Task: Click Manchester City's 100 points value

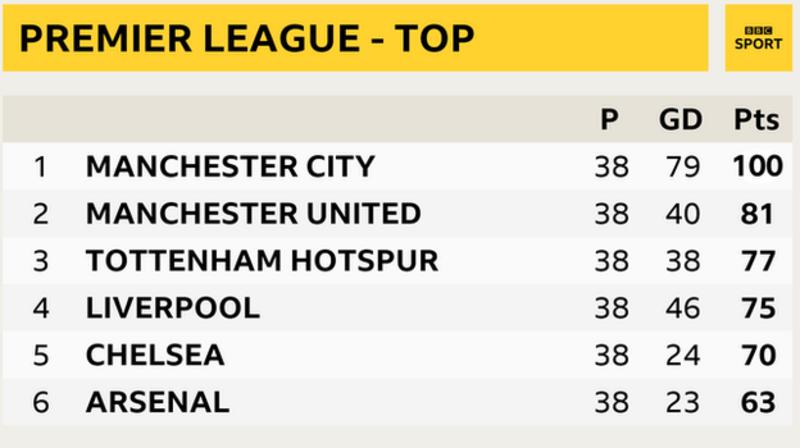Action: (x=758, y=166)
